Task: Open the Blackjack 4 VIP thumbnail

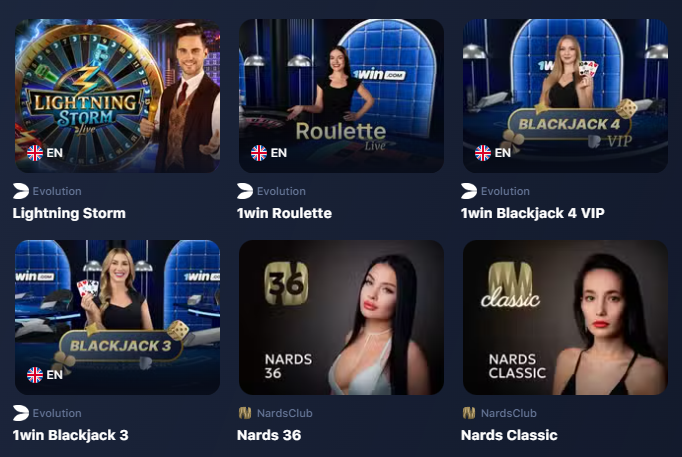Action: [565, 96]
